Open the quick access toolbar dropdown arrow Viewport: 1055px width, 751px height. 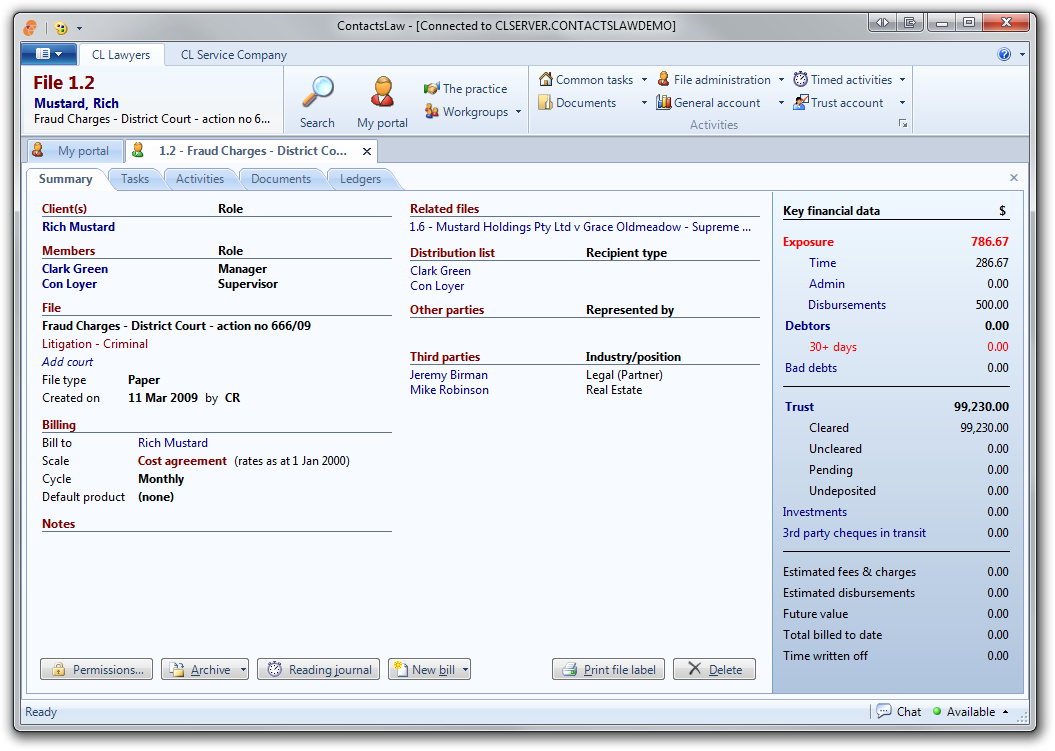tap(79, 29)
